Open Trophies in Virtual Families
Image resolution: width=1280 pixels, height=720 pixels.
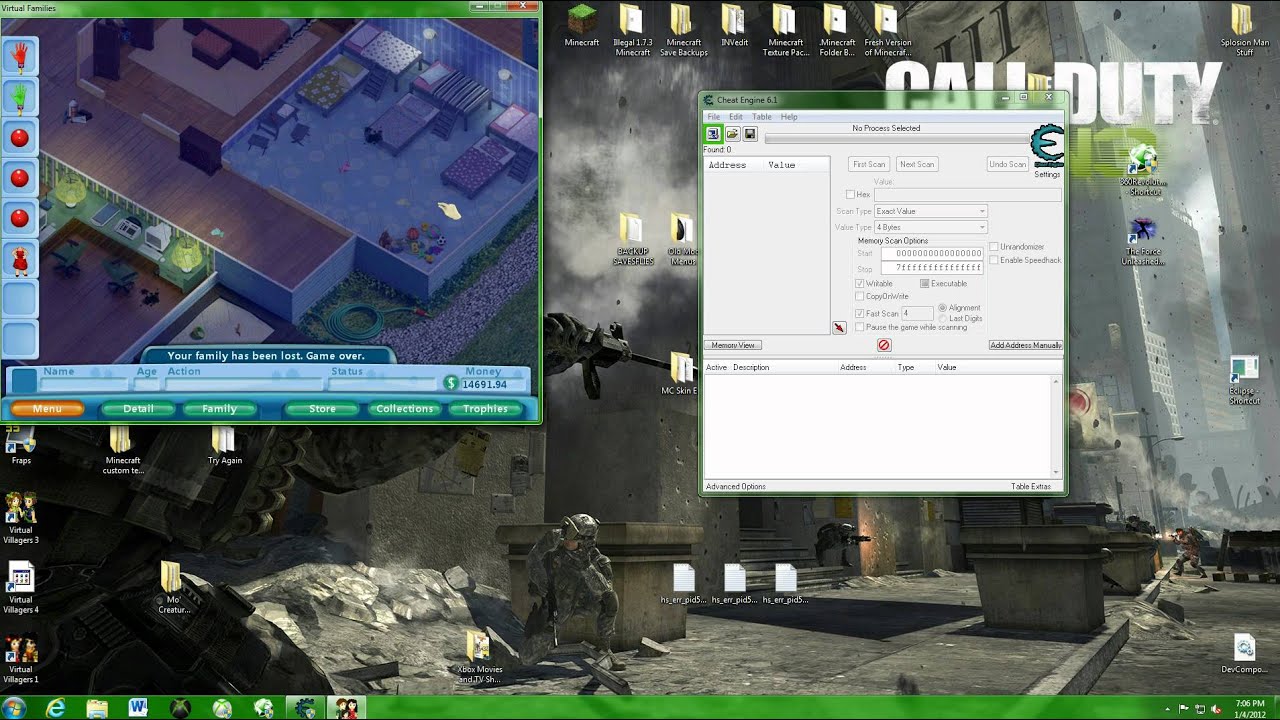[485, 408]
